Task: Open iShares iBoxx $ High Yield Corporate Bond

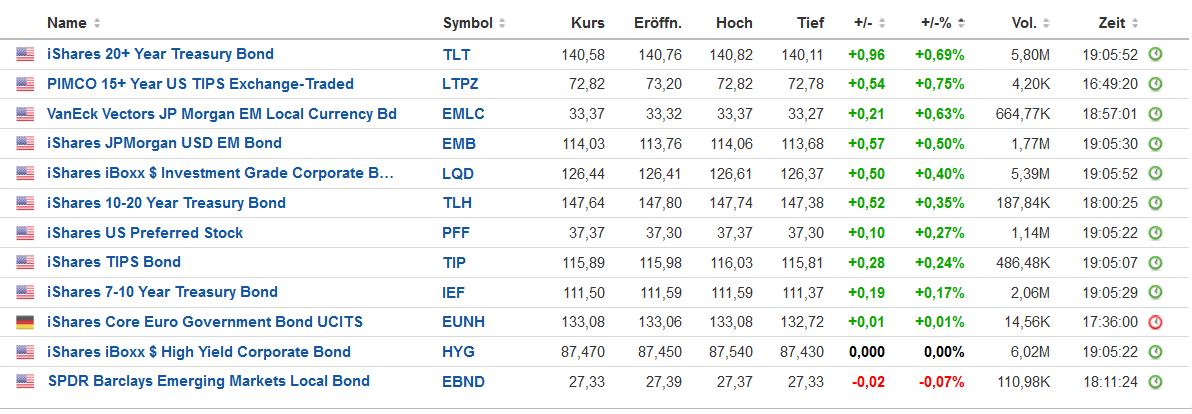Action: pos(199,352)
